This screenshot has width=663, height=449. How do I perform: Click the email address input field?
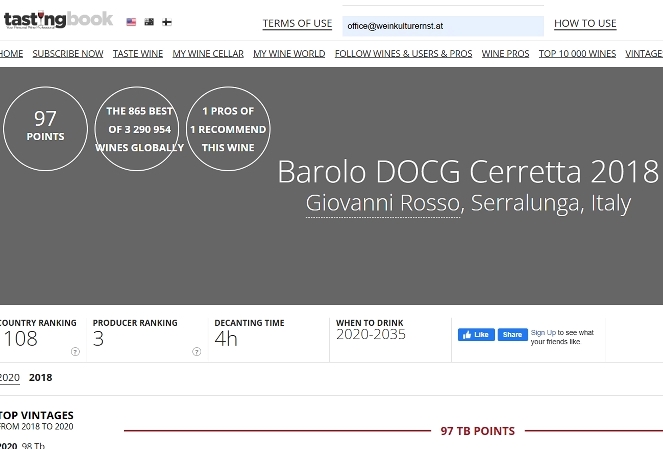pyautogui.click(x=442, y=26)
